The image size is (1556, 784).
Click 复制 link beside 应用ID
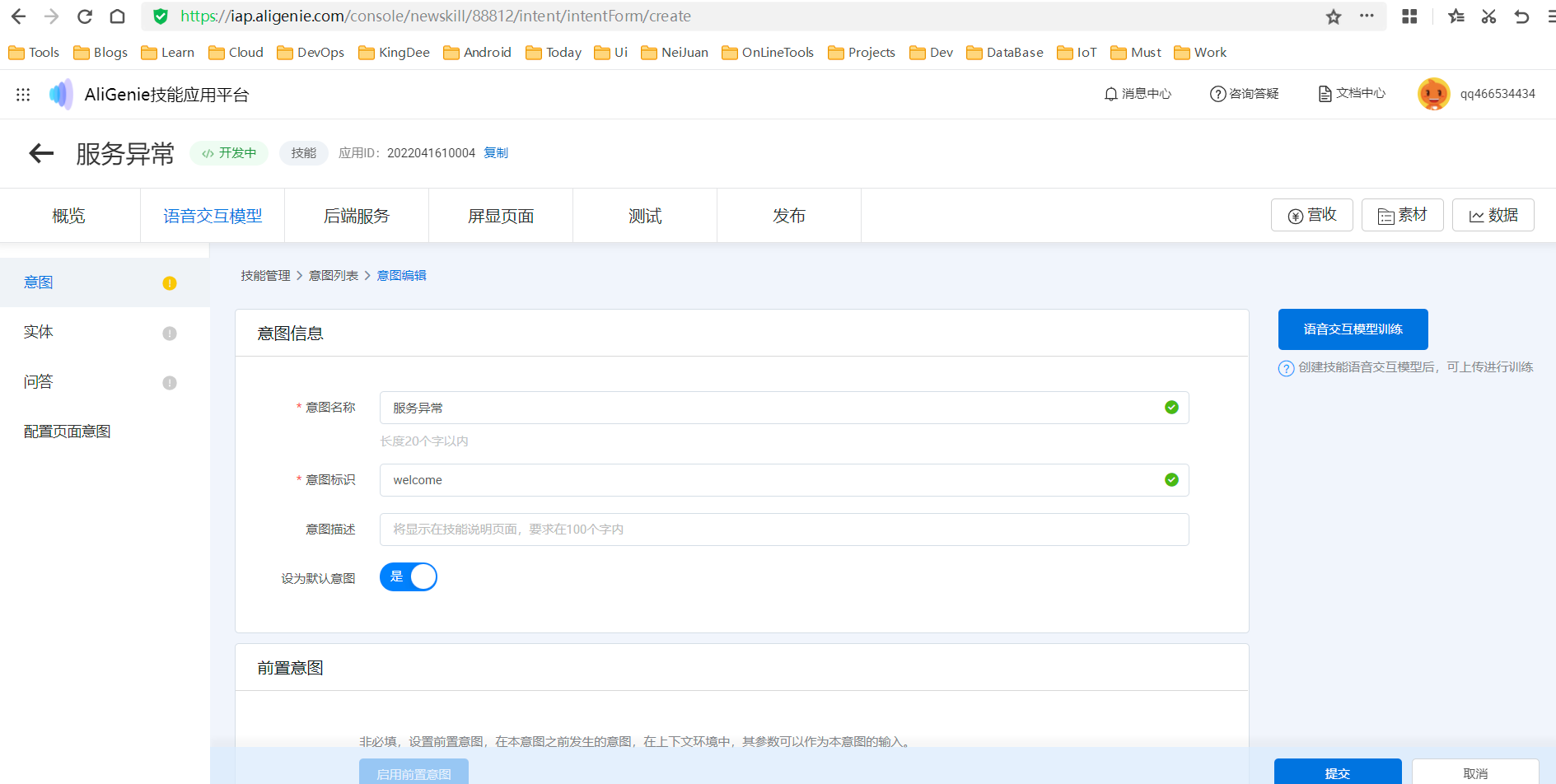[496, 152]
